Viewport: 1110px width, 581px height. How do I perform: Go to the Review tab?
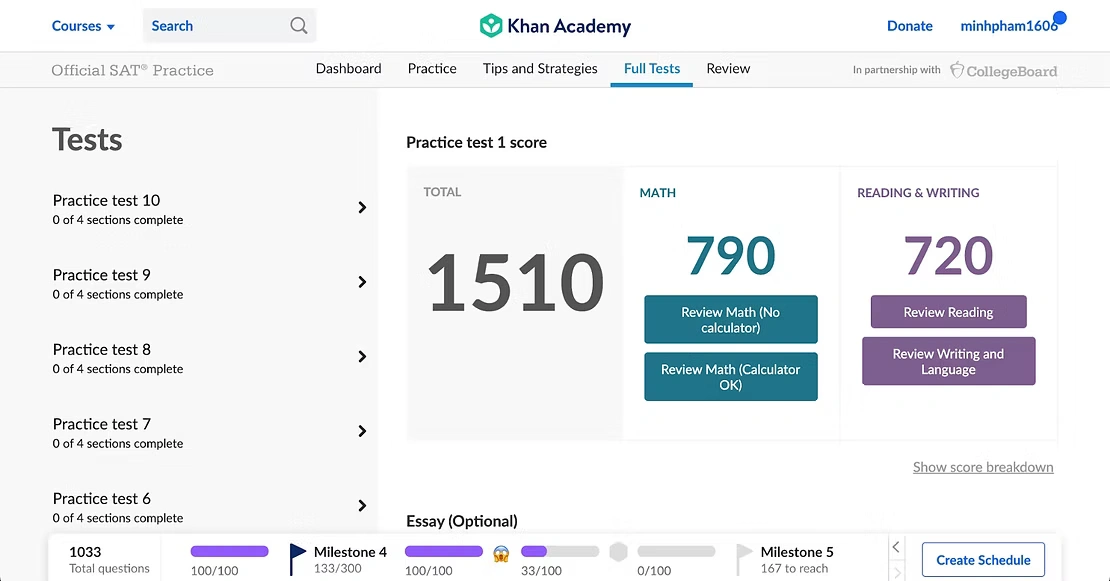click(728, 69)
